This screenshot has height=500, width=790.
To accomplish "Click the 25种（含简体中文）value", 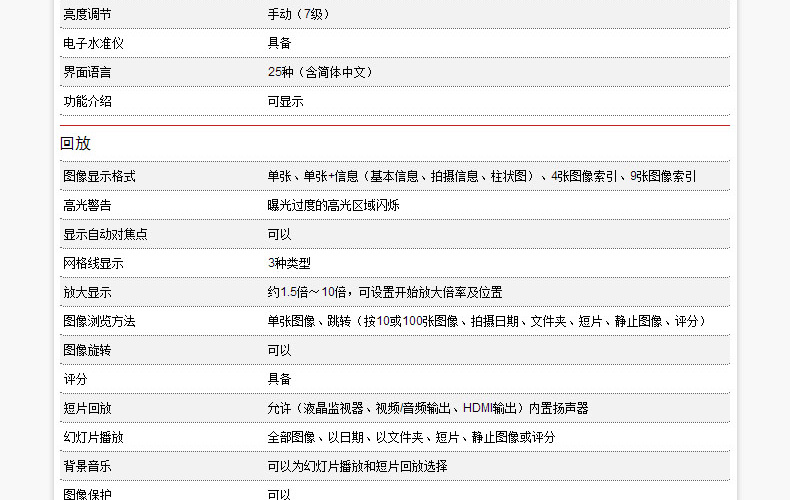I will point(320,72).
